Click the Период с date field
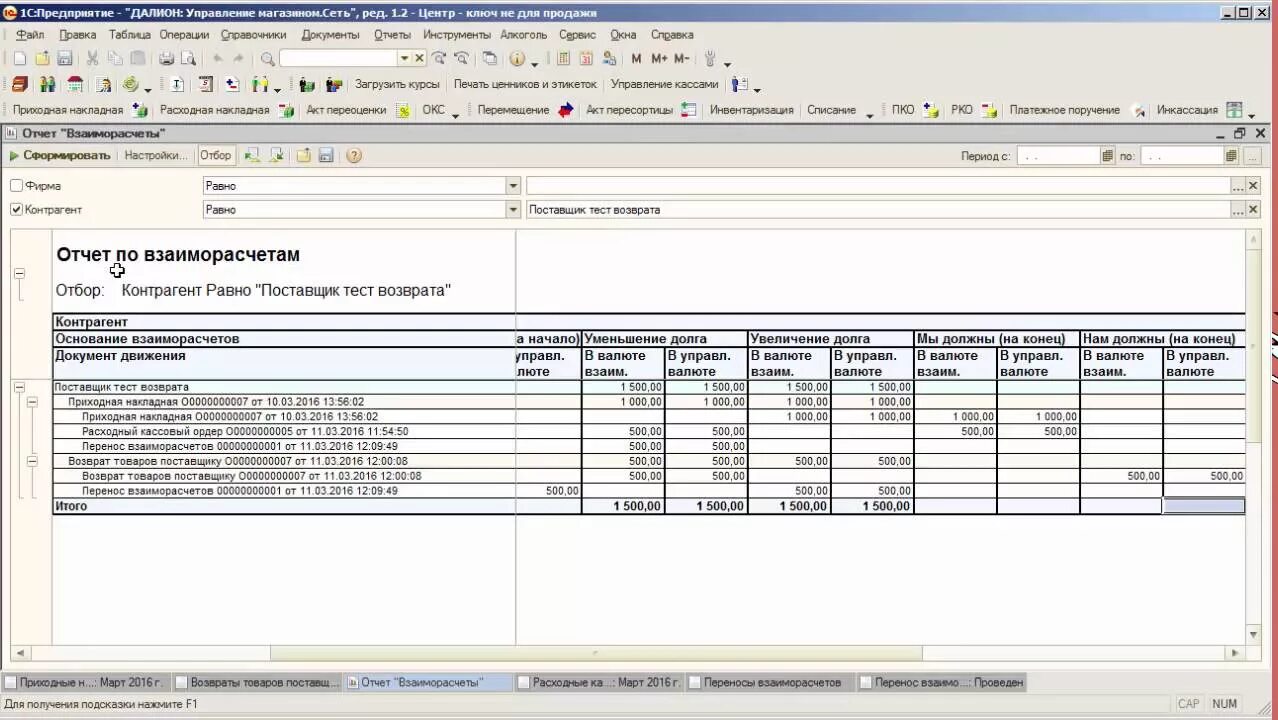The width and height of the screenshot is (1278, 720). pyautogui.click(x=1058, y=156)
